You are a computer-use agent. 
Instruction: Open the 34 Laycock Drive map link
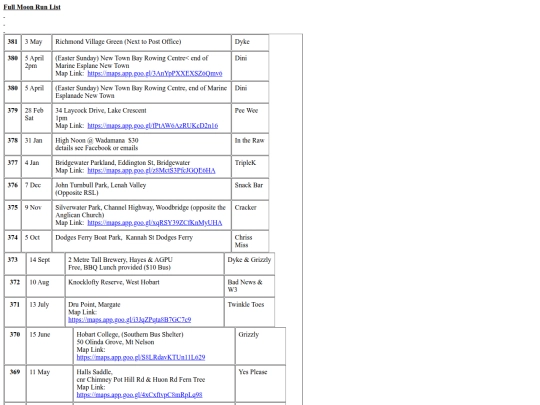coord(153,126)
